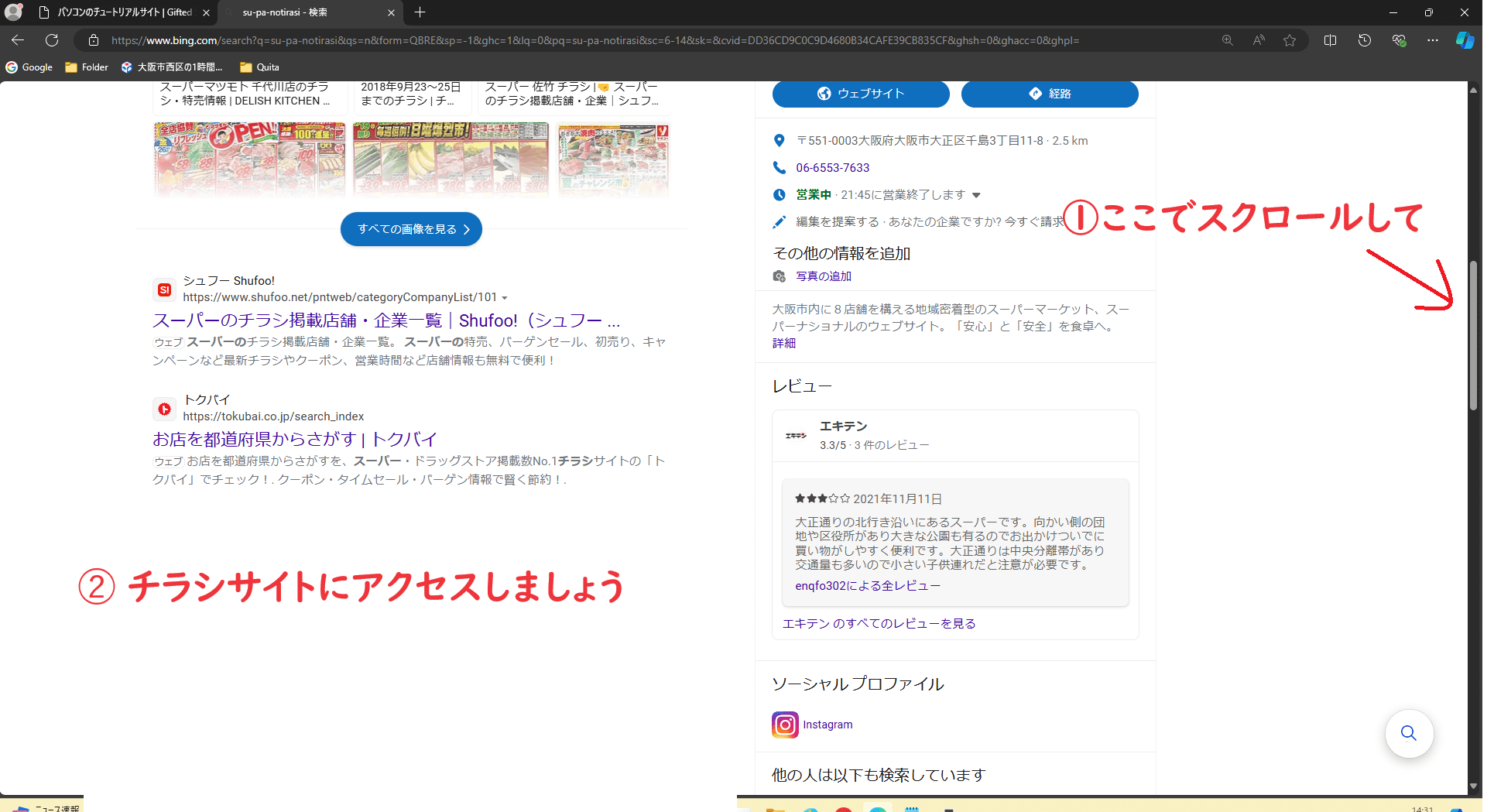Click the scrollbar down arrow

[x=1473, y=786]
